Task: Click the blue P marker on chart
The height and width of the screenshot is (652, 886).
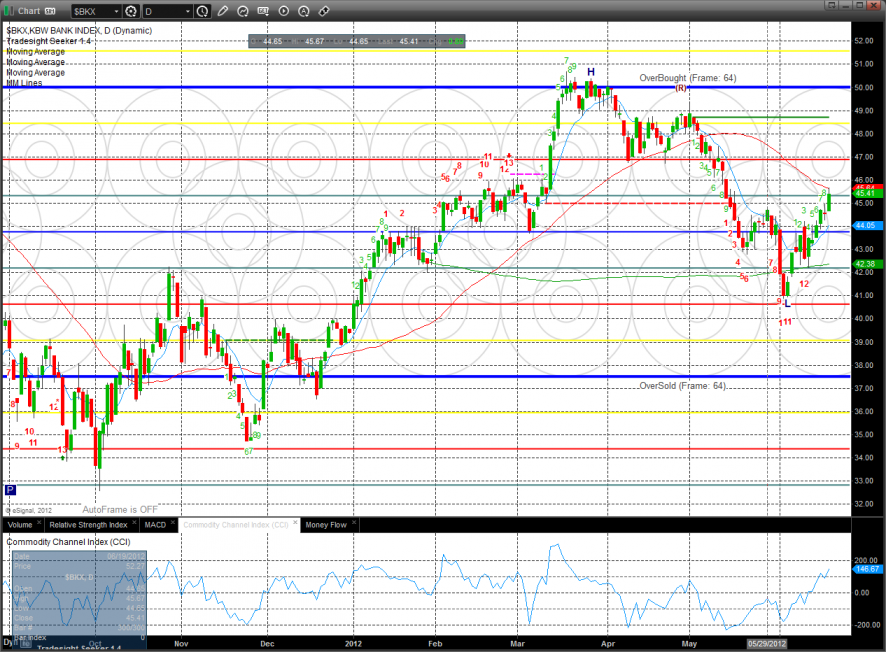Action: pos(10,490)
